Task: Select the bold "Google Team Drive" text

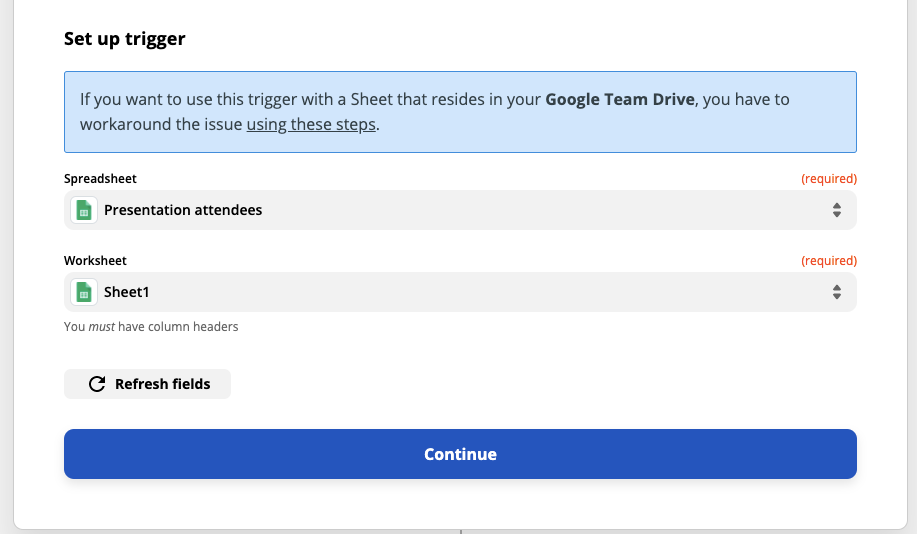Action: pos(619,100)
